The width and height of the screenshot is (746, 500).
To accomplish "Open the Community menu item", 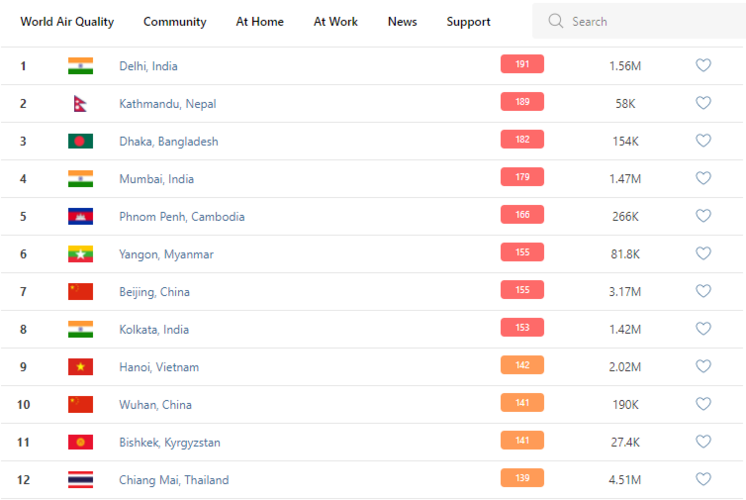I will (x=175, y=22).
